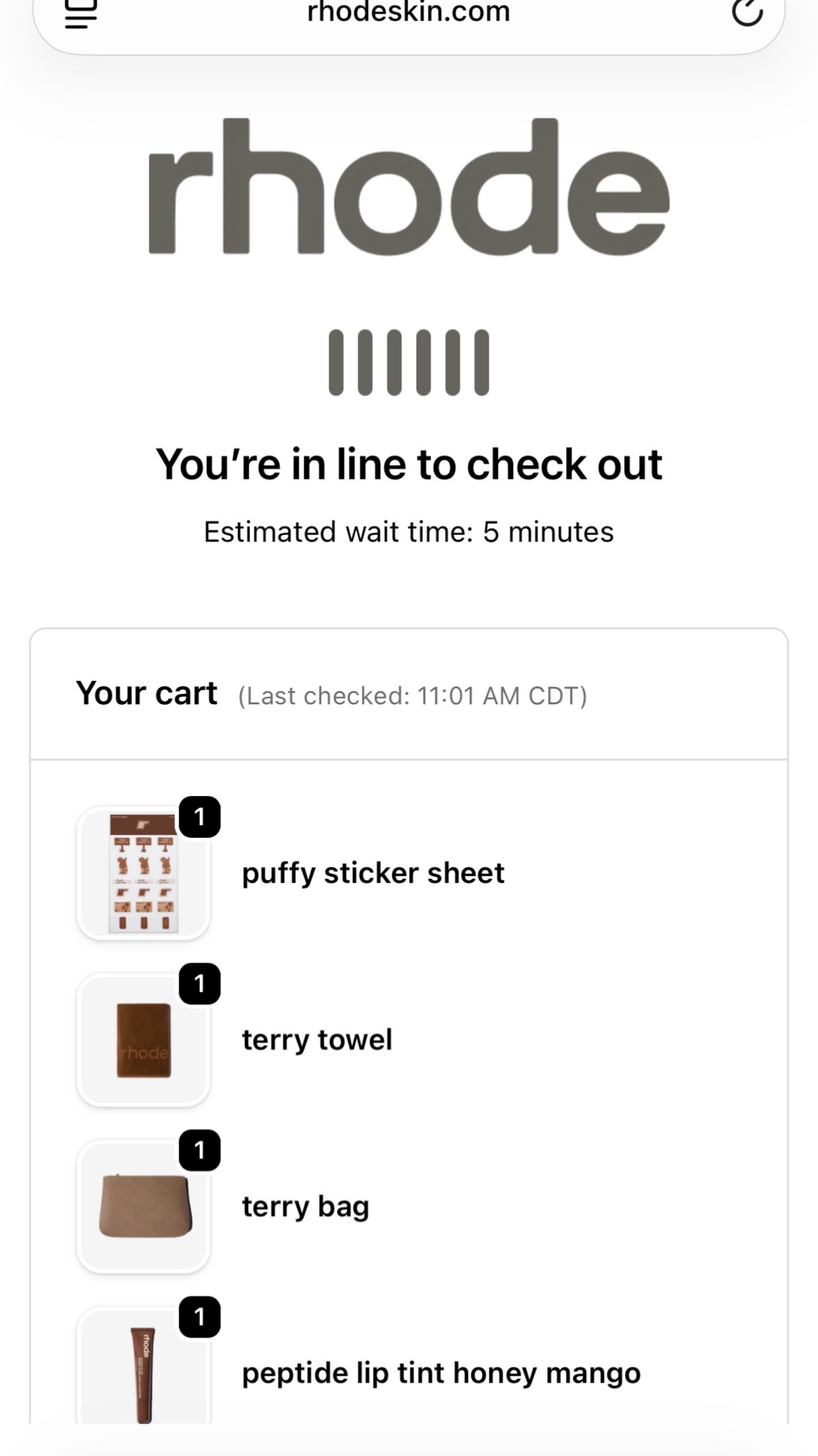Select the terry towel item name
The height and width of the screenshot is (1456, 818).
(317, 1040)
